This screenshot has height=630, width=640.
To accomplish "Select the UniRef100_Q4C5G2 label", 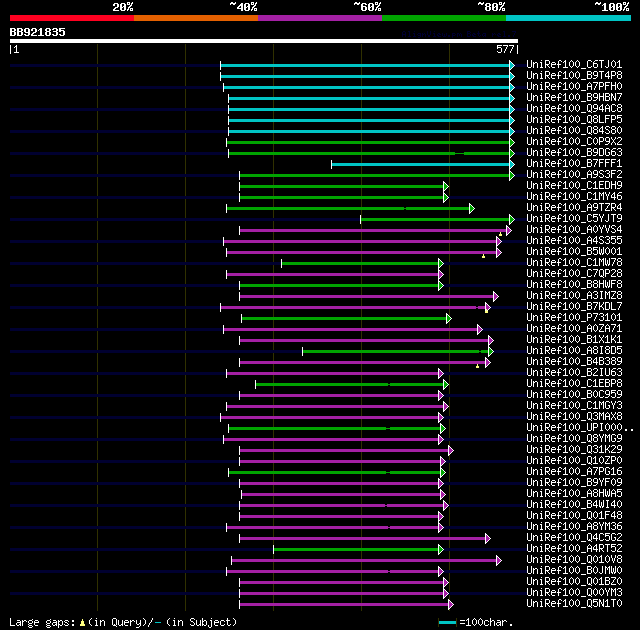I will point(574,538).
